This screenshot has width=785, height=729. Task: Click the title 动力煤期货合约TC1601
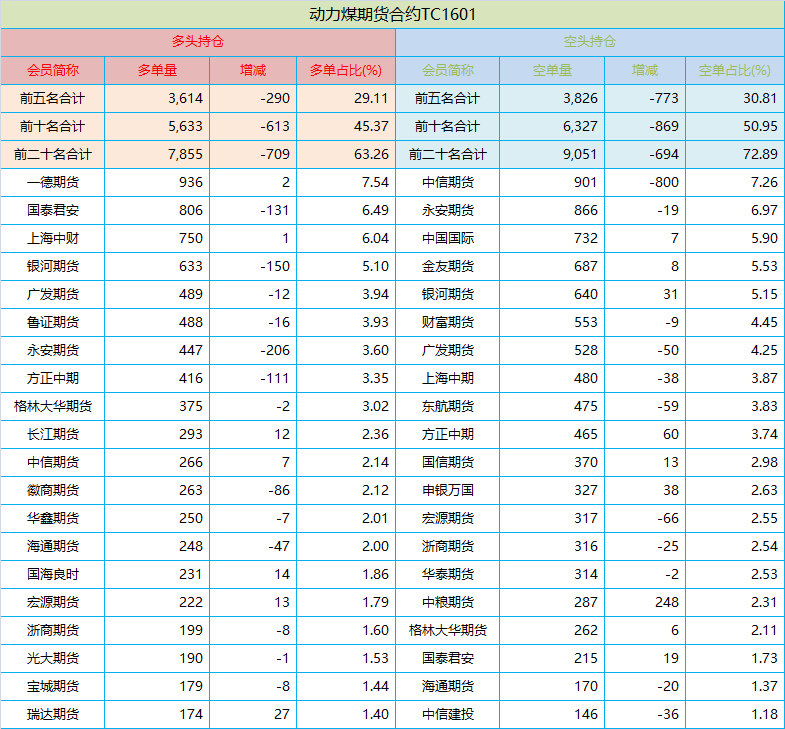click(392, 14)
